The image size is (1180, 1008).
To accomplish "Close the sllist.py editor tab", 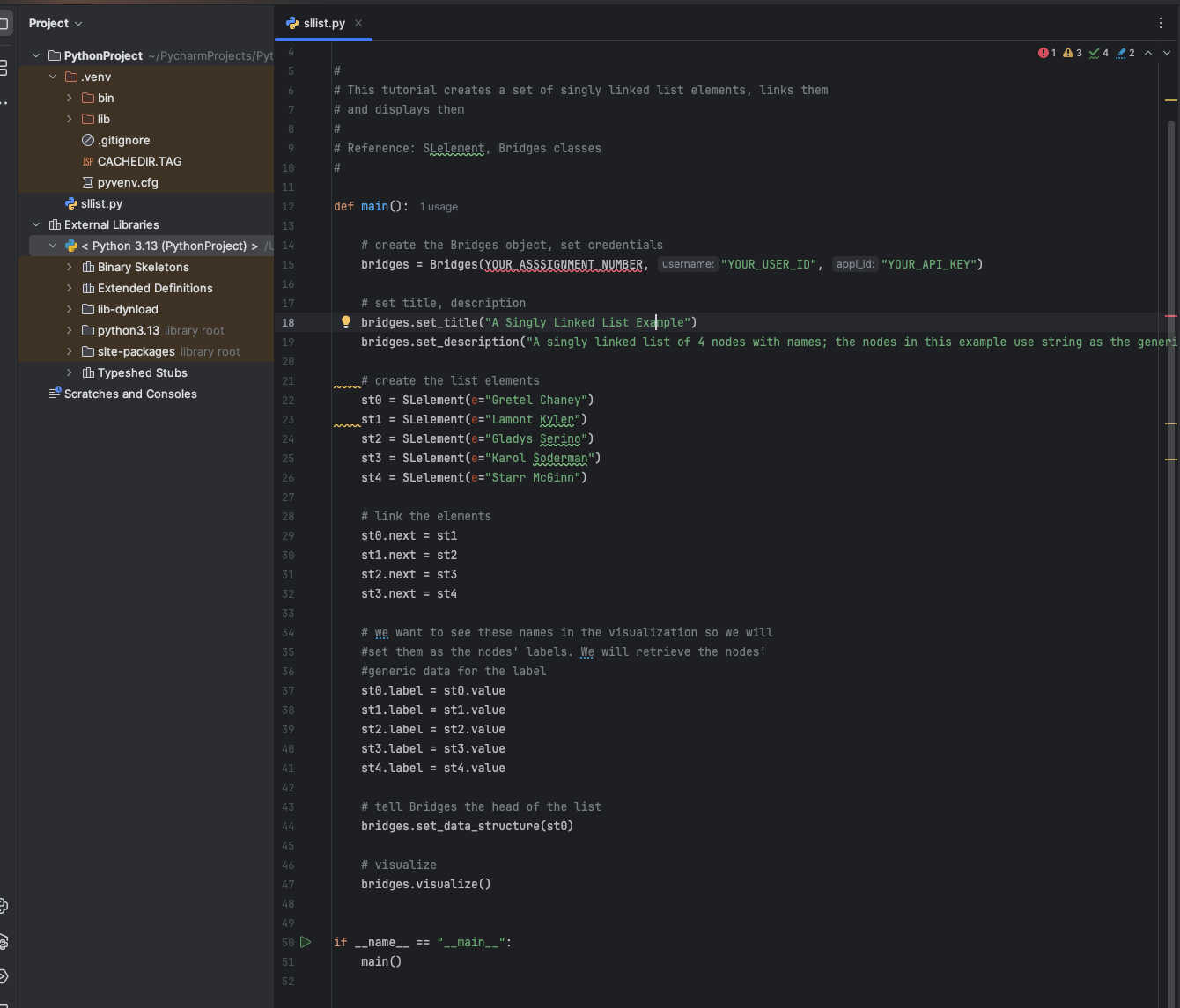I will click(358, 23).
